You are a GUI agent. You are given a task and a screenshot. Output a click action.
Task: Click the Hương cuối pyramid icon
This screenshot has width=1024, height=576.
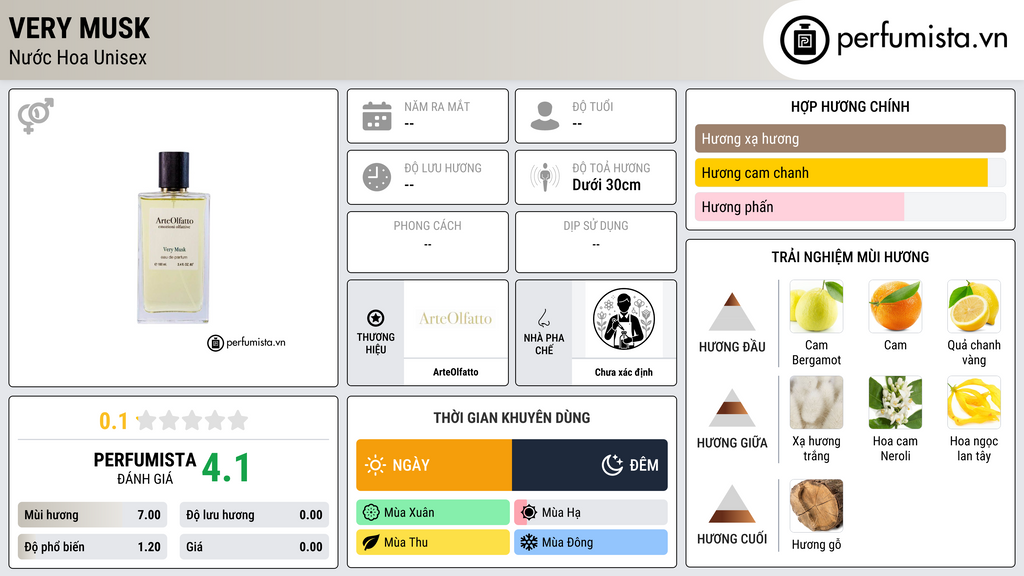click(x=732, y=504)
